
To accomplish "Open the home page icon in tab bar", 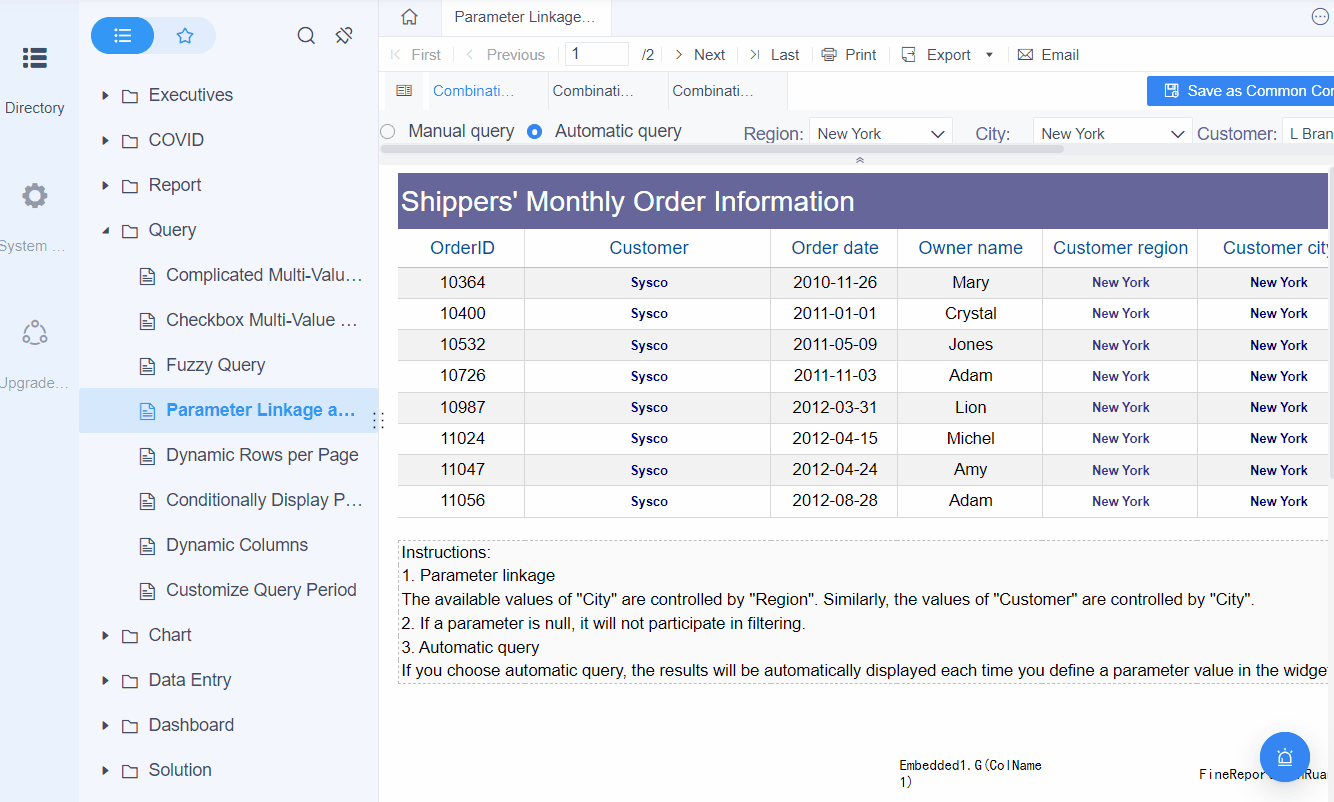I will pyautogui.click(x=408, y=17).
